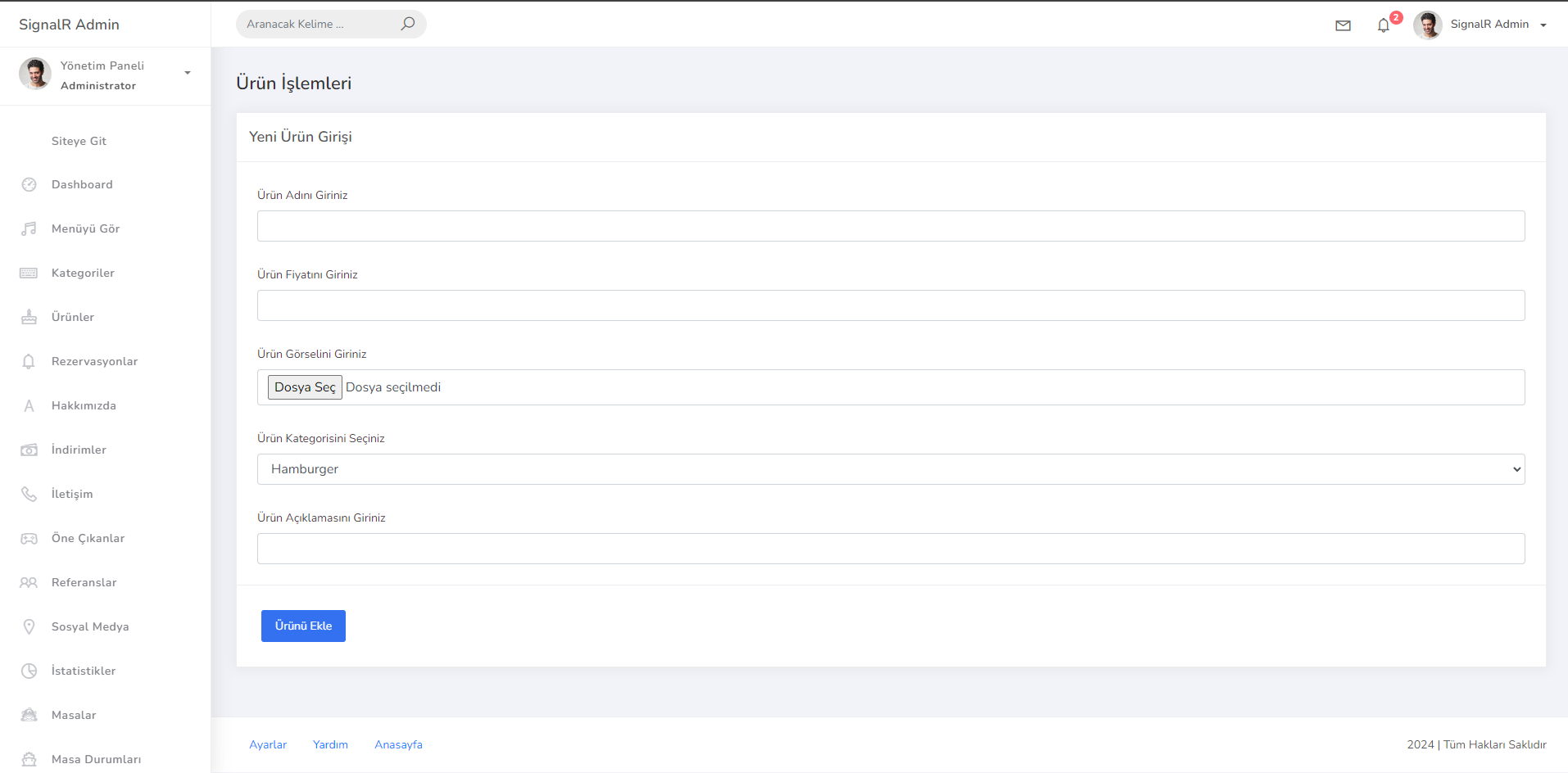
Task: Click the search magnifier icon
Action: (x=407, y=24)
